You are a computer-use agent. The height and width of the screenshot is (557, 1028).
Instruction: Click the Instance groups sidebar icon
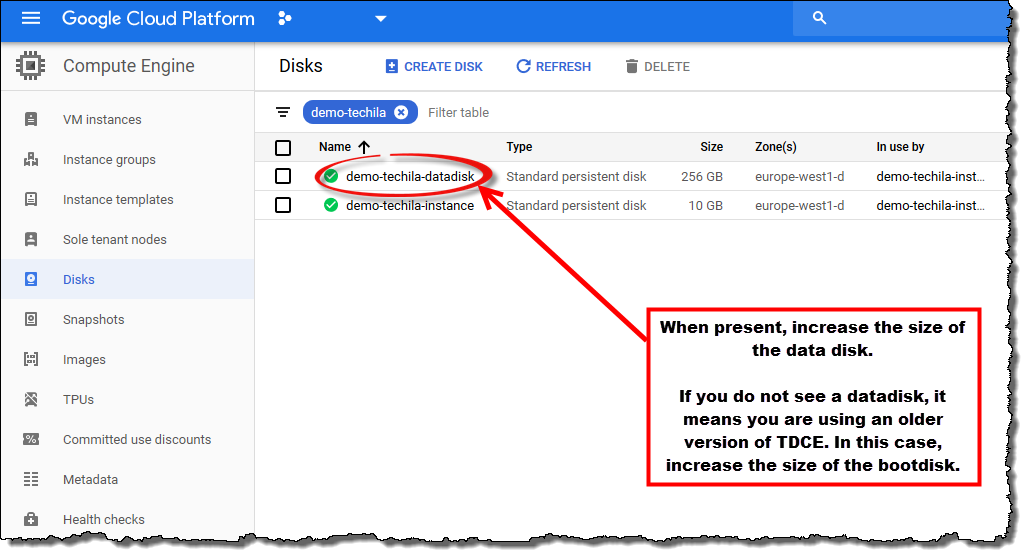point(31,159)
